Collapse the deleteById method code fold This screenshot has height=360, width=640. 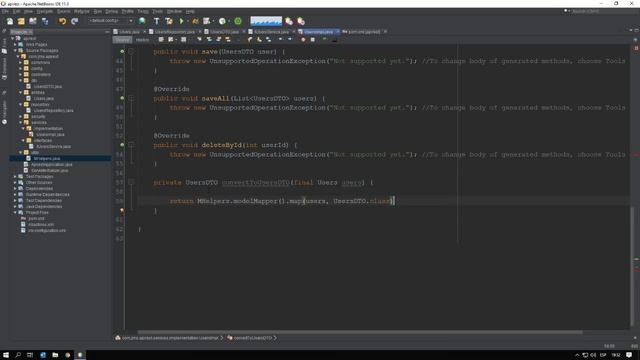[x=131, y=144]
